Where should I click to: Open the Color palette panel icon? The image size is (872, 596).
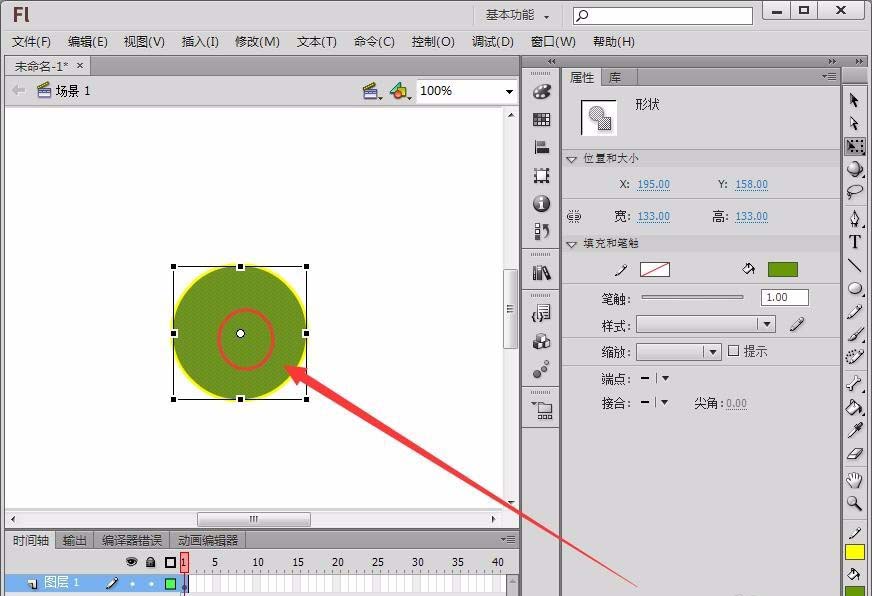[x=541, y=92]
